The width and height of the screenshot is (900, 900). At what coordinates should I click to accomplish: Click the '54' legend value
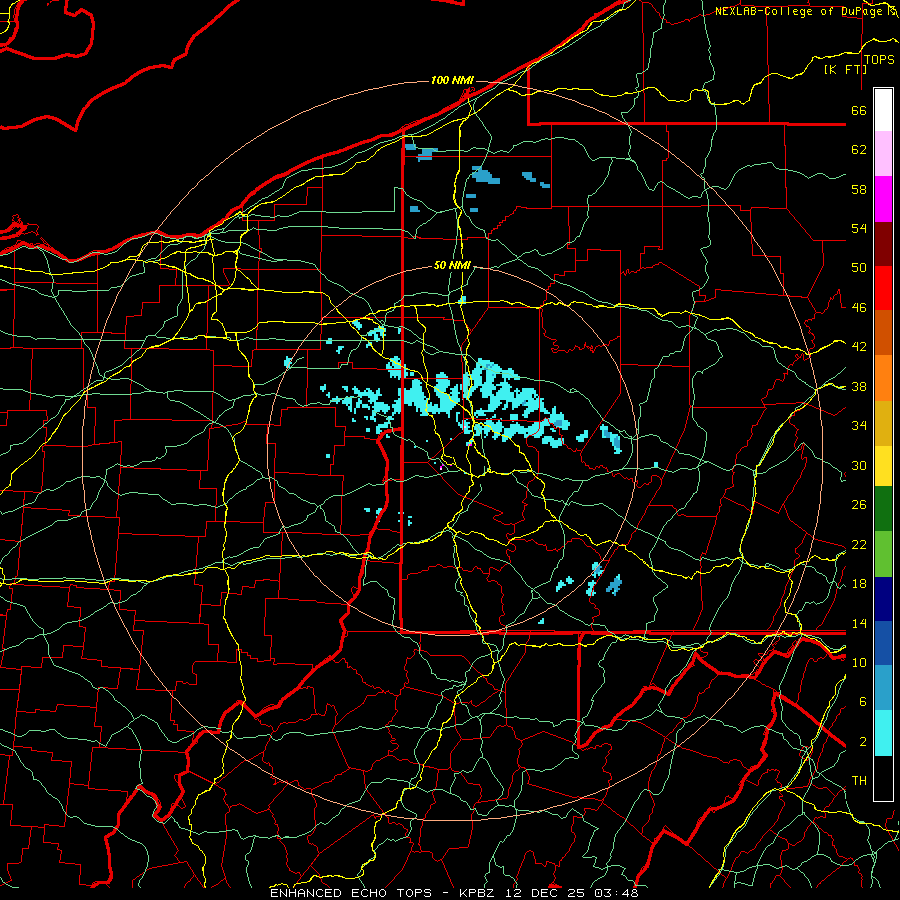click(x=859, y=228)
